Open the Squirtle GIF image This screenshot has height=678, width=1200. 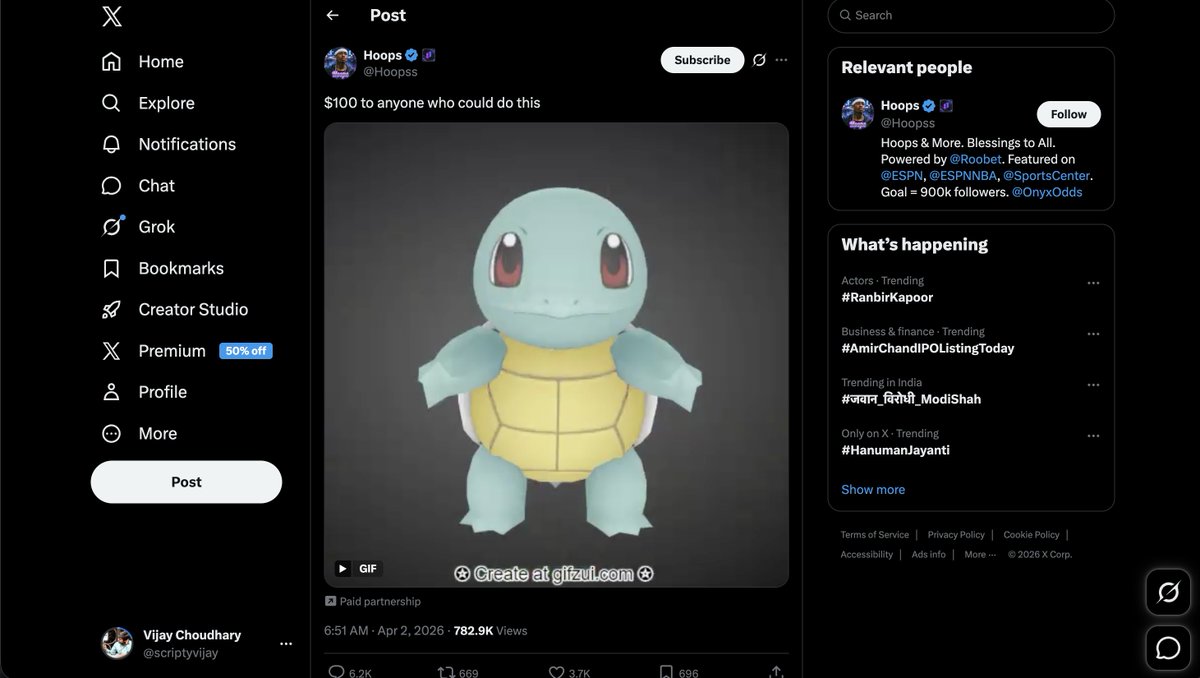(x=556, y=355)
